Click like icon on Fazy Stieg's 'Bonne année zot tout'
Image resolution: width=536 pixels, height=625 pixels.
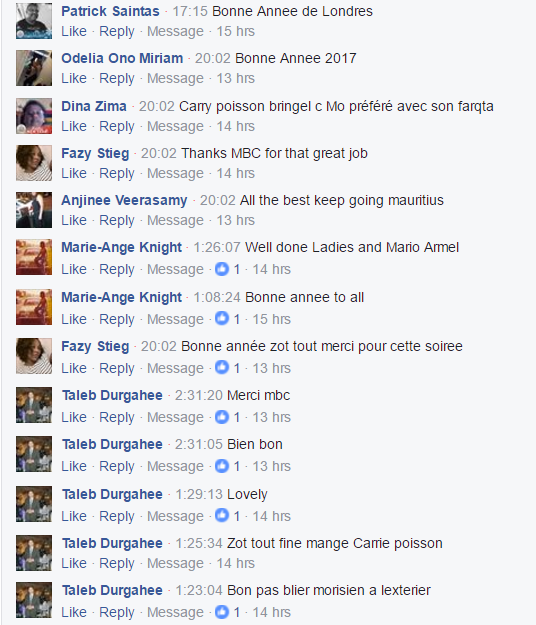(222, 368)
